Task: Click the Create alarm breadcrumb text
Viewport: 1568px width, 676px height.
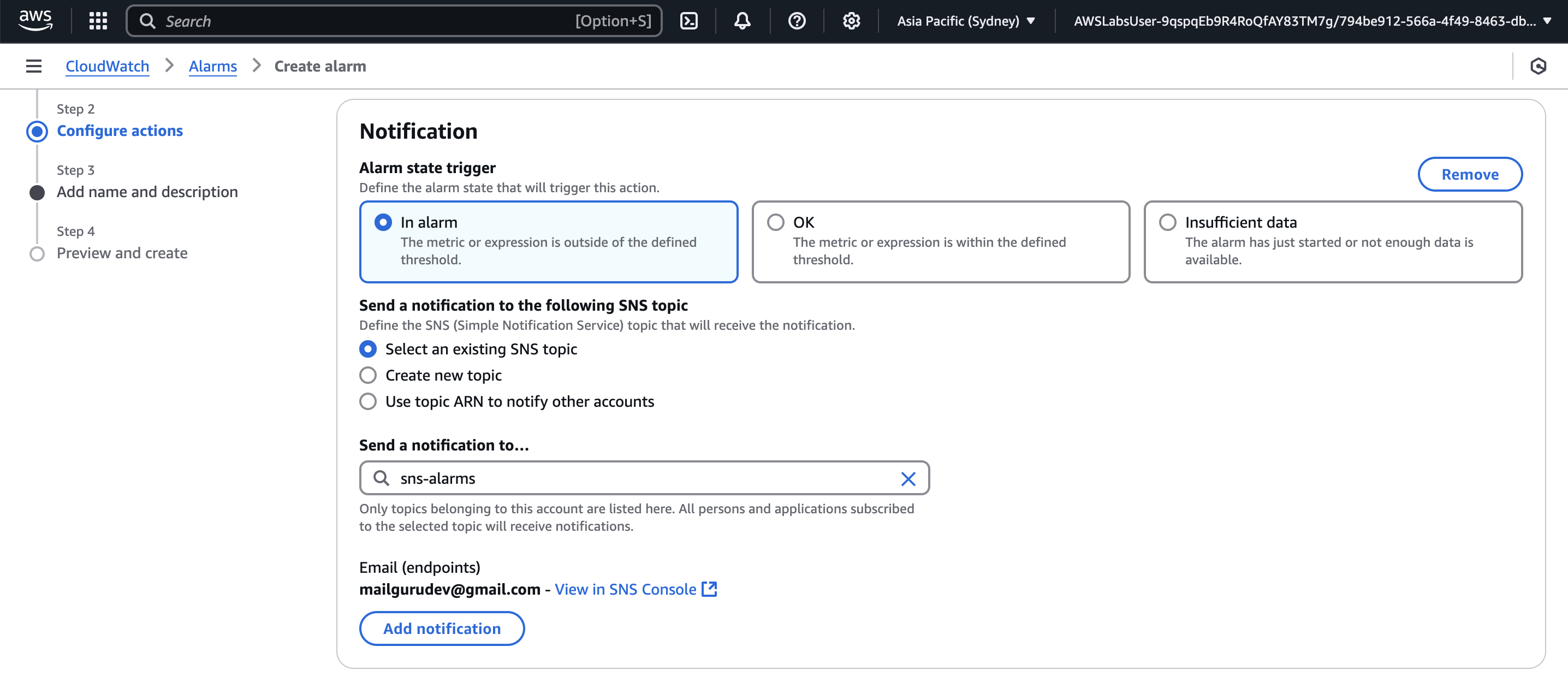Action: (x=320, y=66)
